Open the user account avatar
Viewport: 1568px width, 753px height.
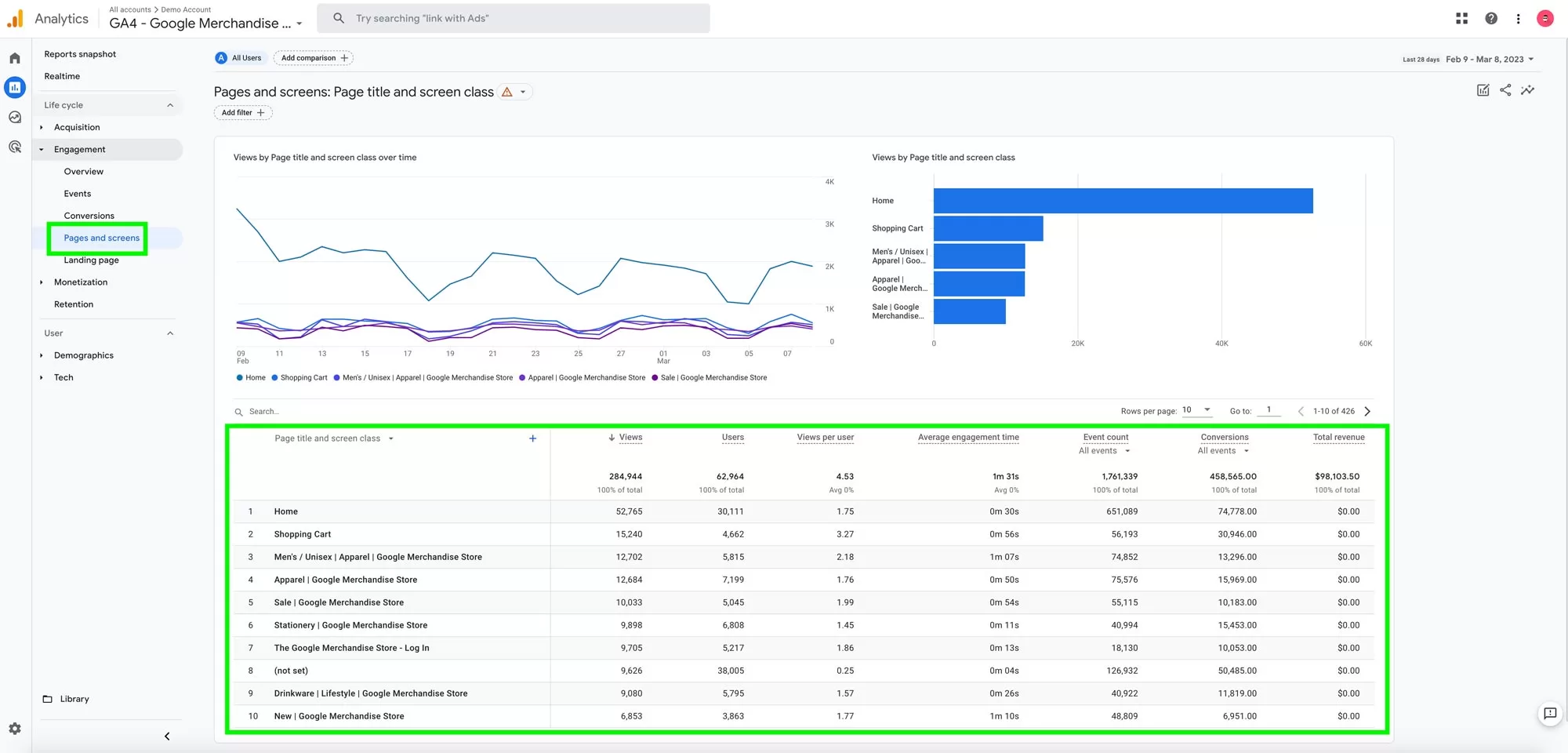tap(1545, 18)
